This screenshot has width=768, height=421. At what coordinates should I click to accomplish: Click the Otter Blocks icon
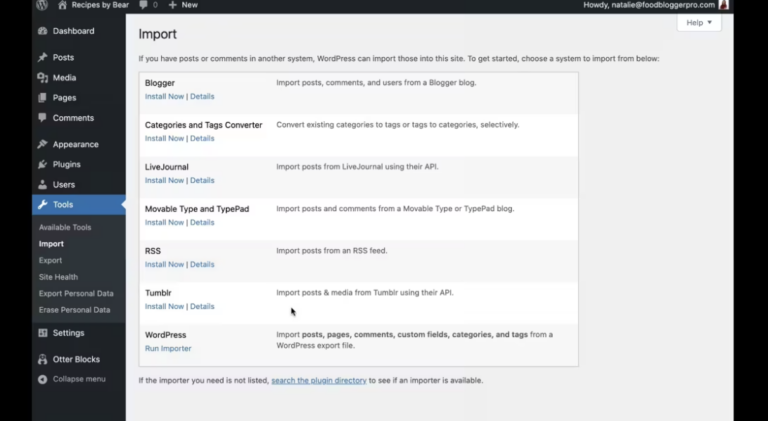point(43,359)
